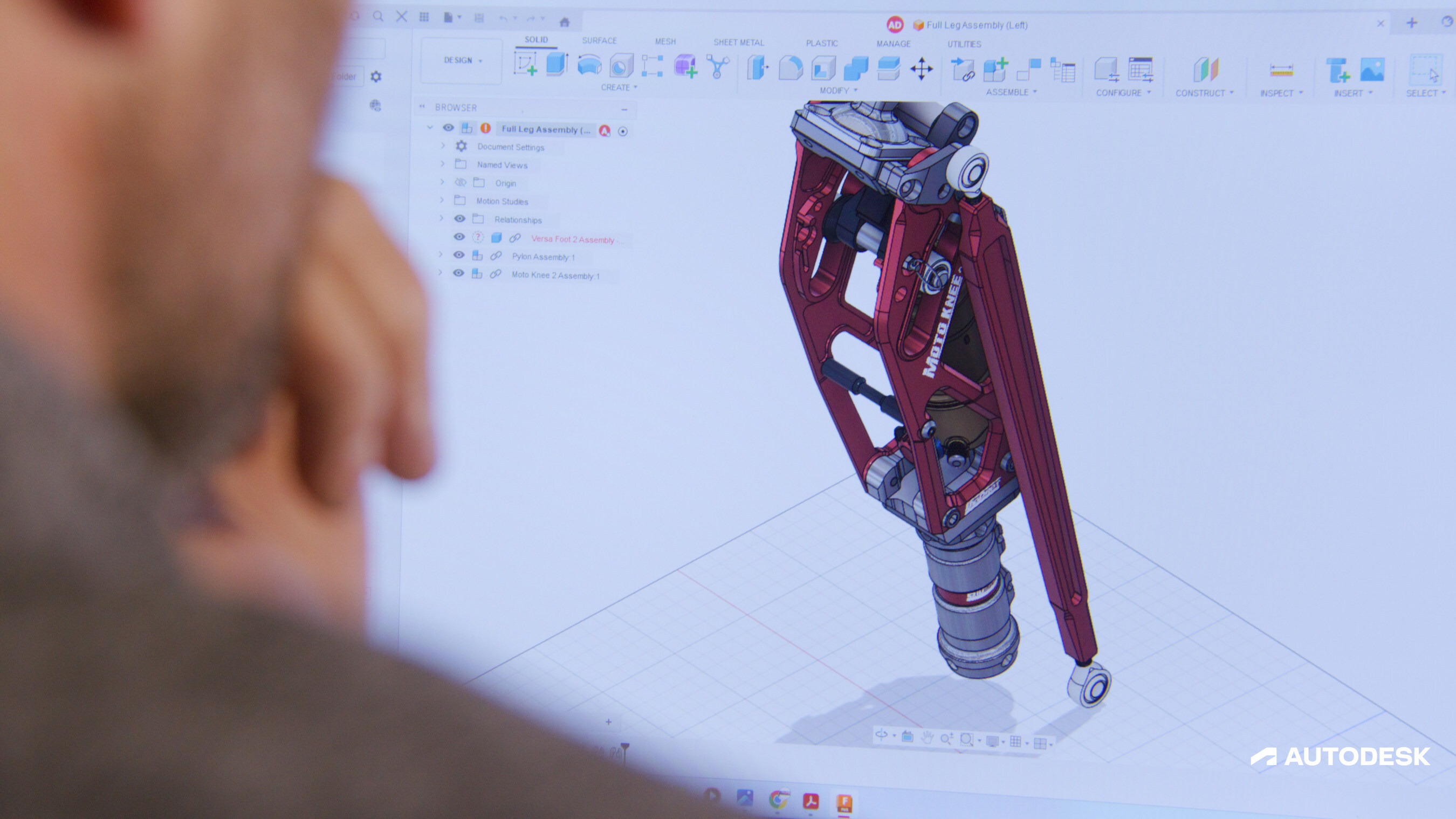The width and height of the screenshot is (1456, 819).
Task: Show the hidden Origin folder
Action: click(460, 183)
